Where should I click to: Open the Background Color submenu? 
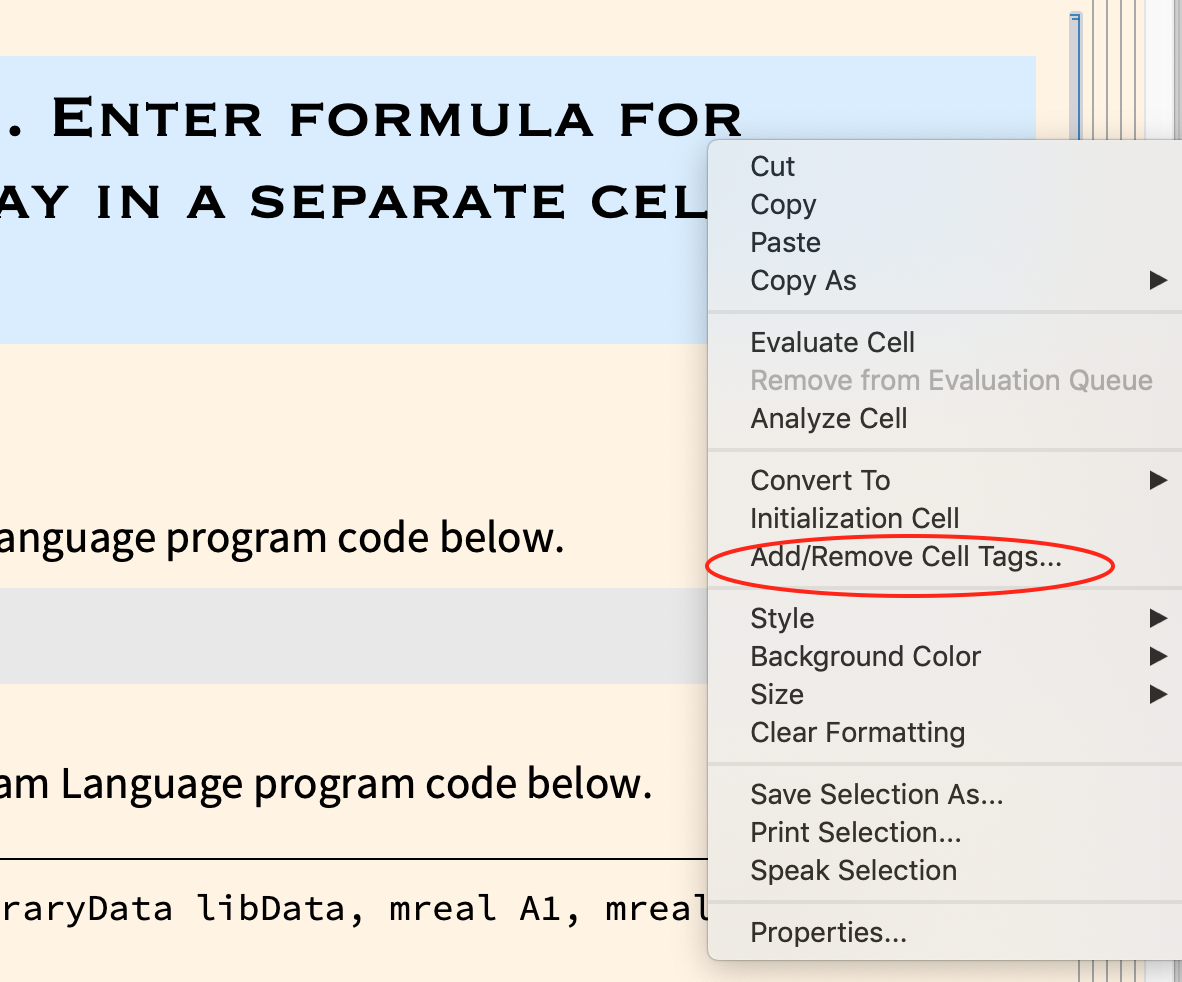[865, 656]
